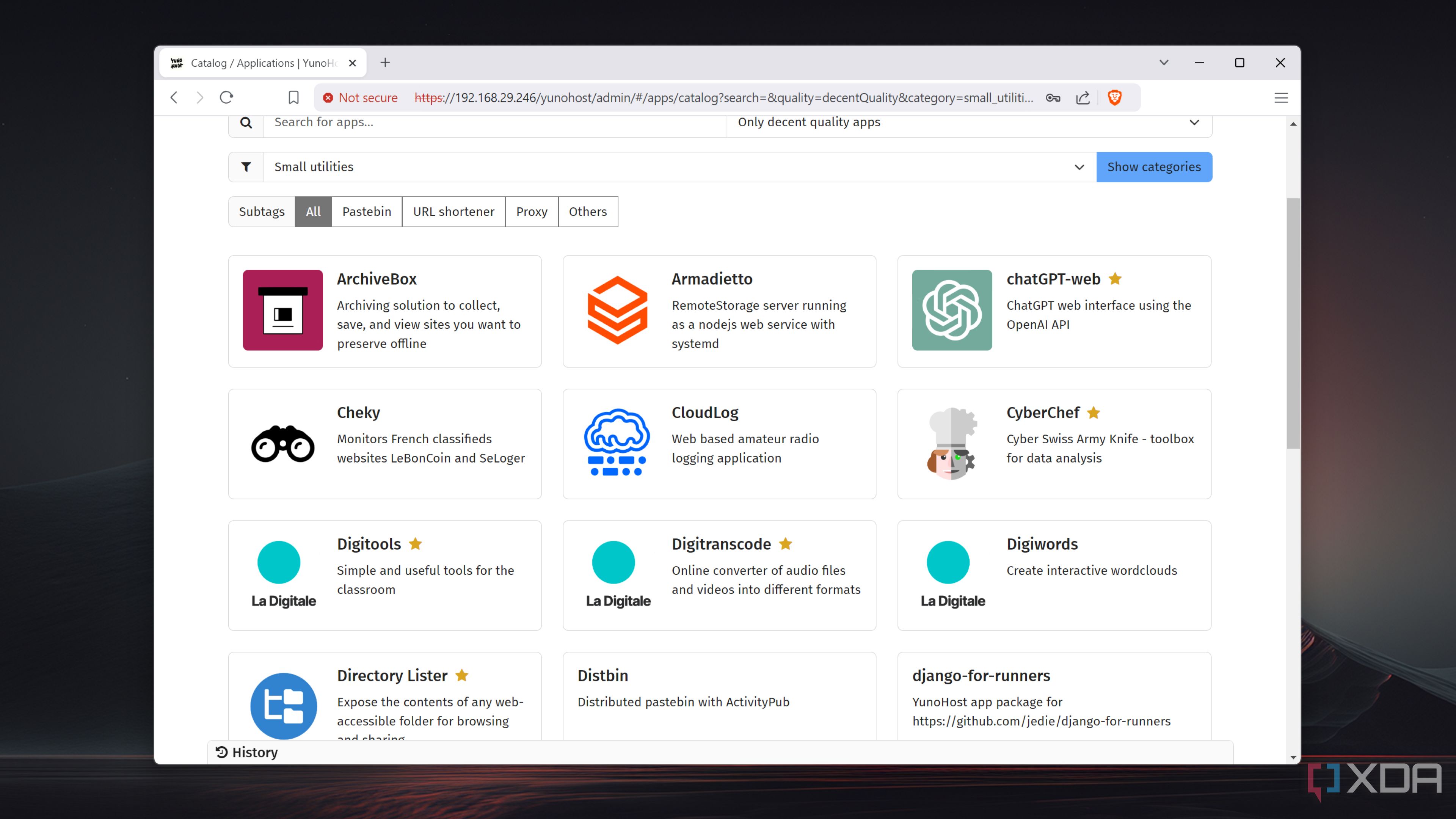Filter by the Others subtag

(588, 212)
